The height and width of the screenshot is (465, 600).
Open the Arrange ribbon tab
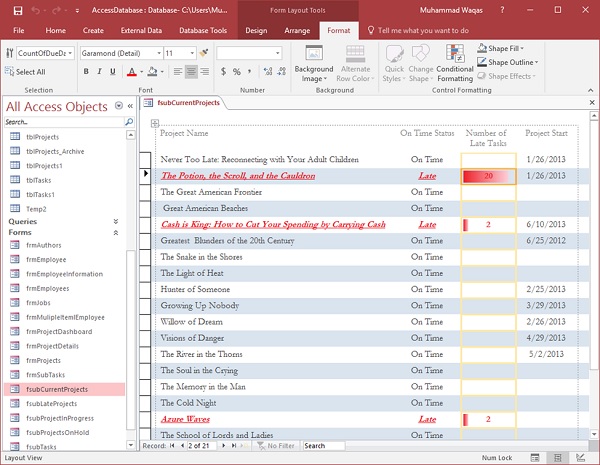[297, 31]
